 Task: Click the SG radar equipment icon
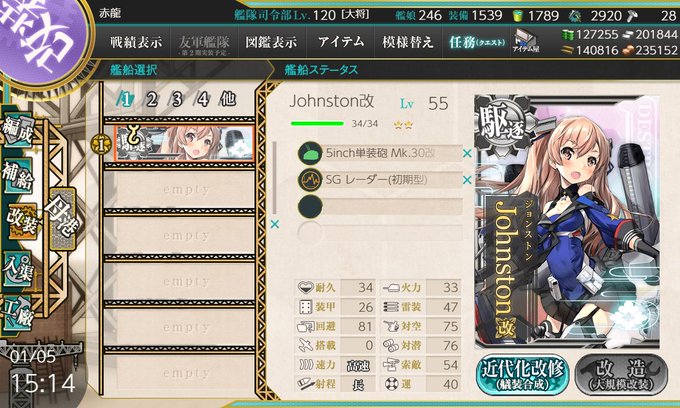tap(310, 180)
